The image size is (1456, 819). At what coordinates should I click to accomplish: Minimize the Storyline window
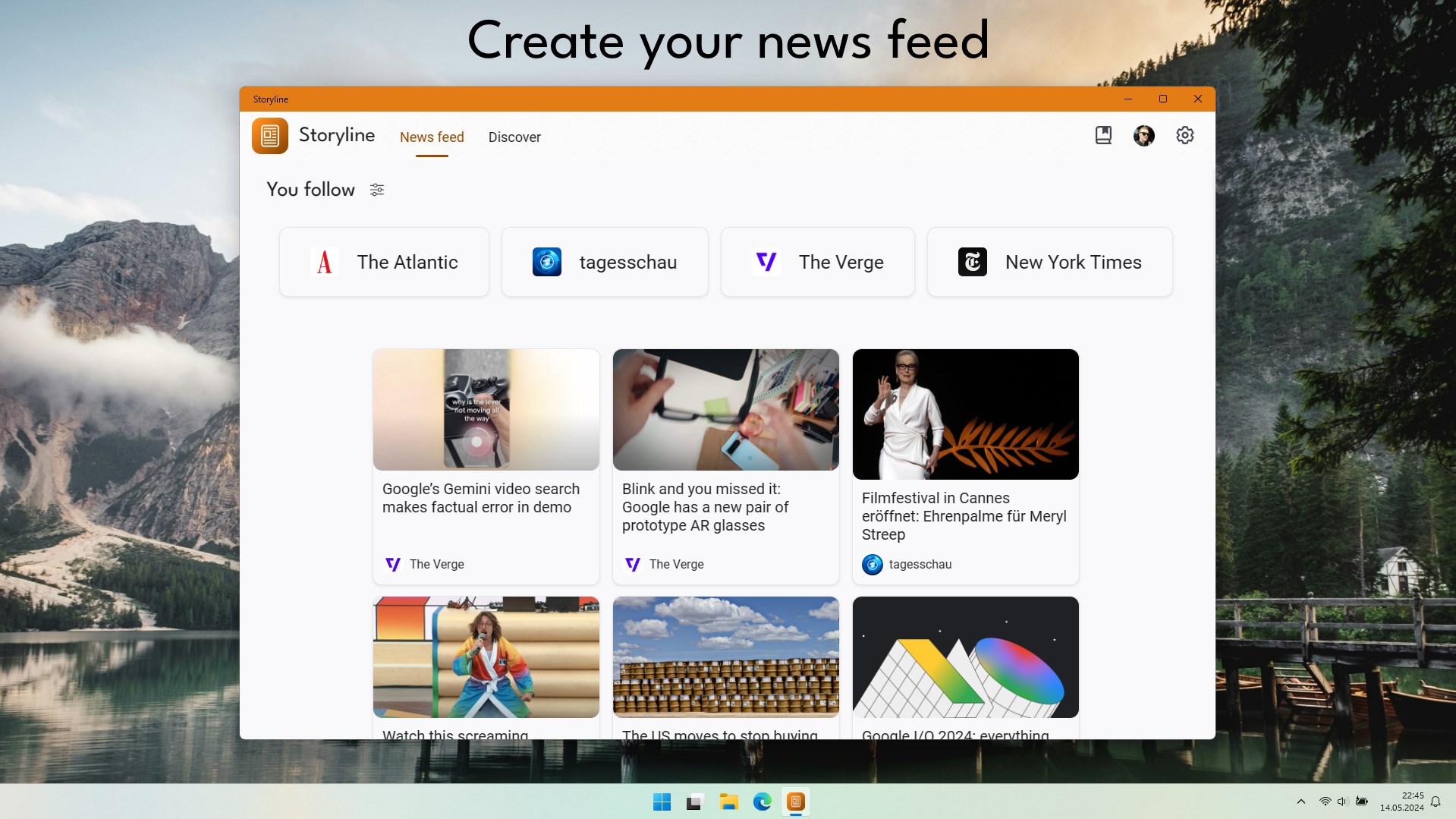pos(1128,99)
